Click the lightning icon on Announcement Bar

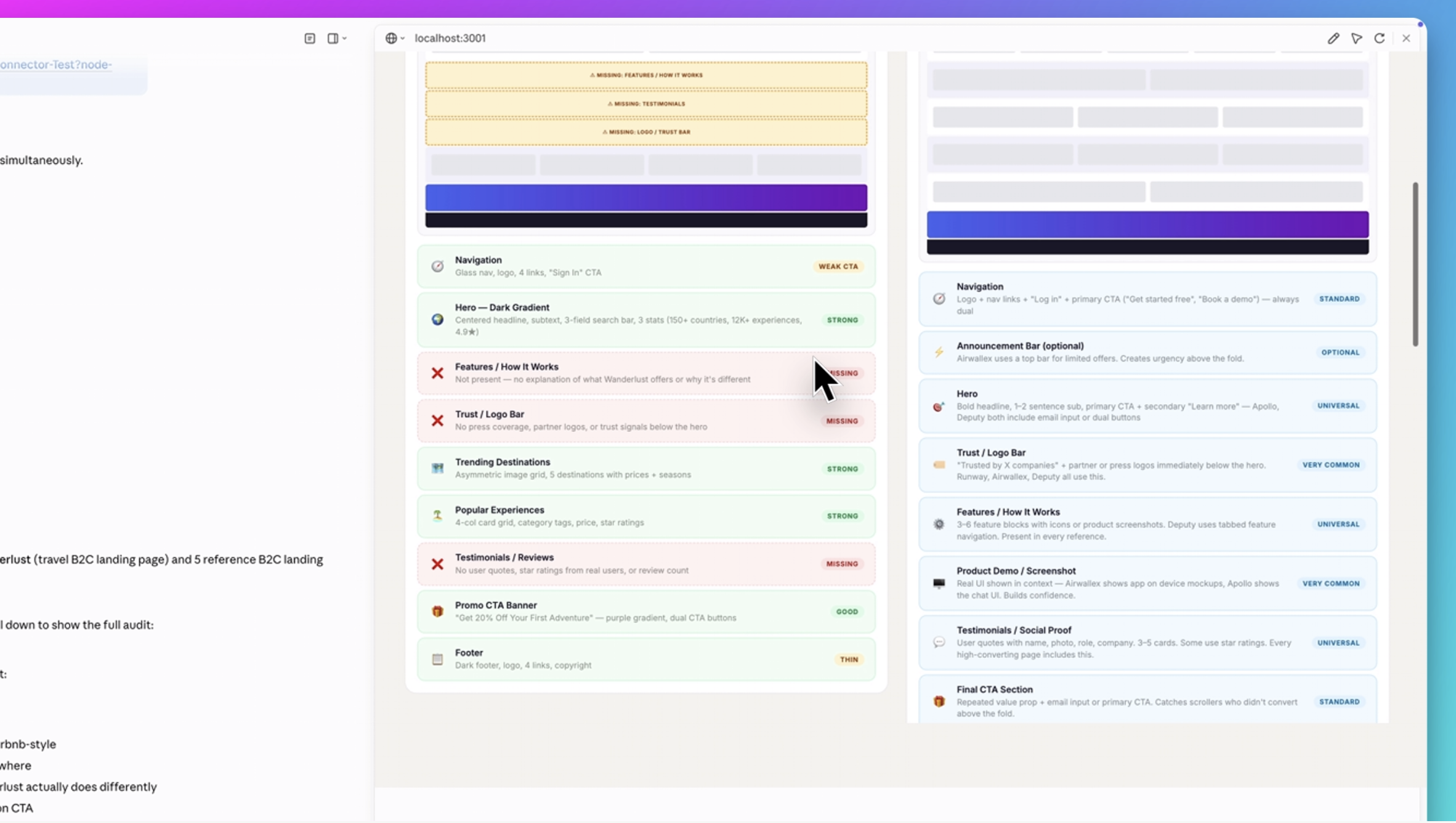coord(939,352)
